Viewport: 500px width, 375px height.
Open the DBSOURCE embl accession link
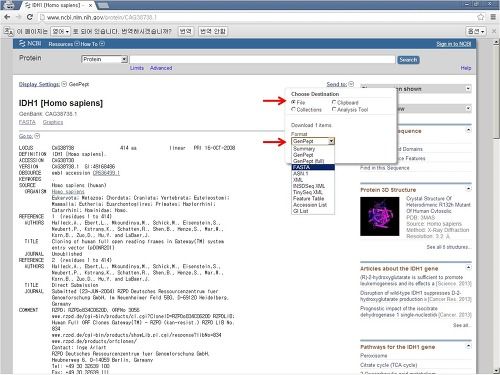pyautogui.click(x=106, y=173)
